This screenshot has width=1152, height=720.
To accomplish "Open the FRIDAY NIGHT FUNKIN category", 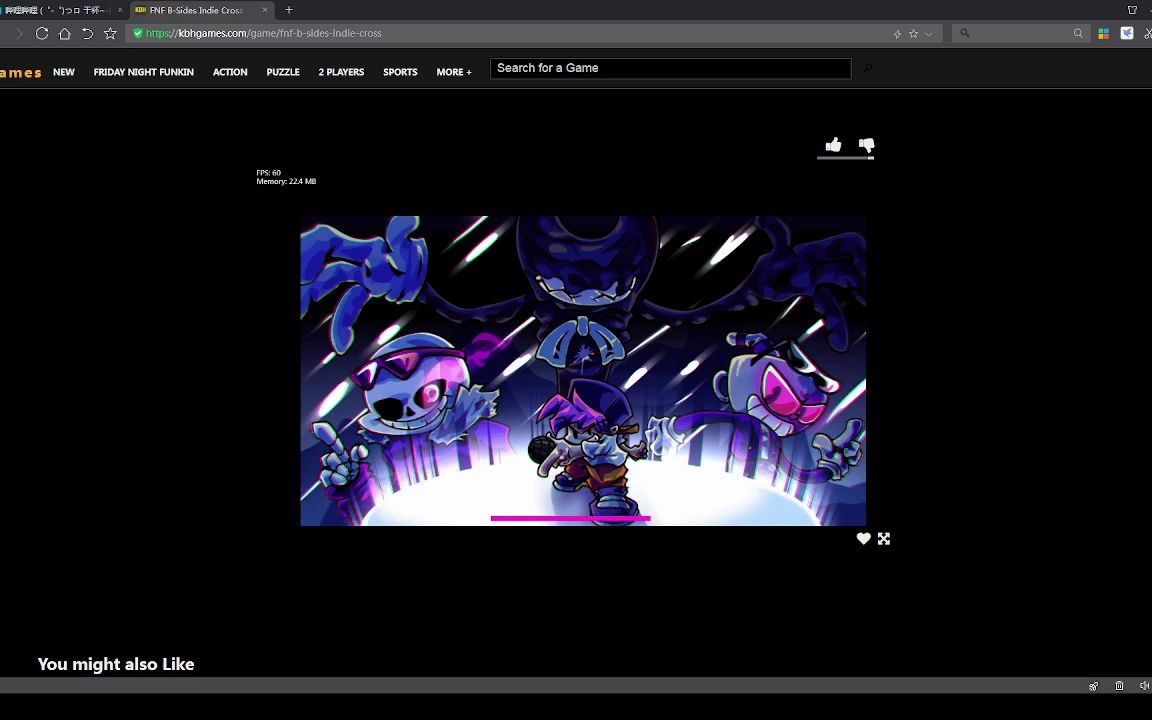I will point(144,72).
